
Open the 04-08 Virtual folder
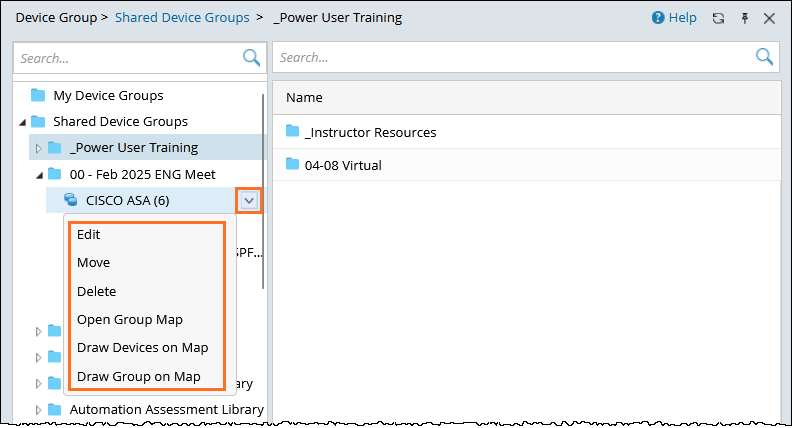(343, 165)
